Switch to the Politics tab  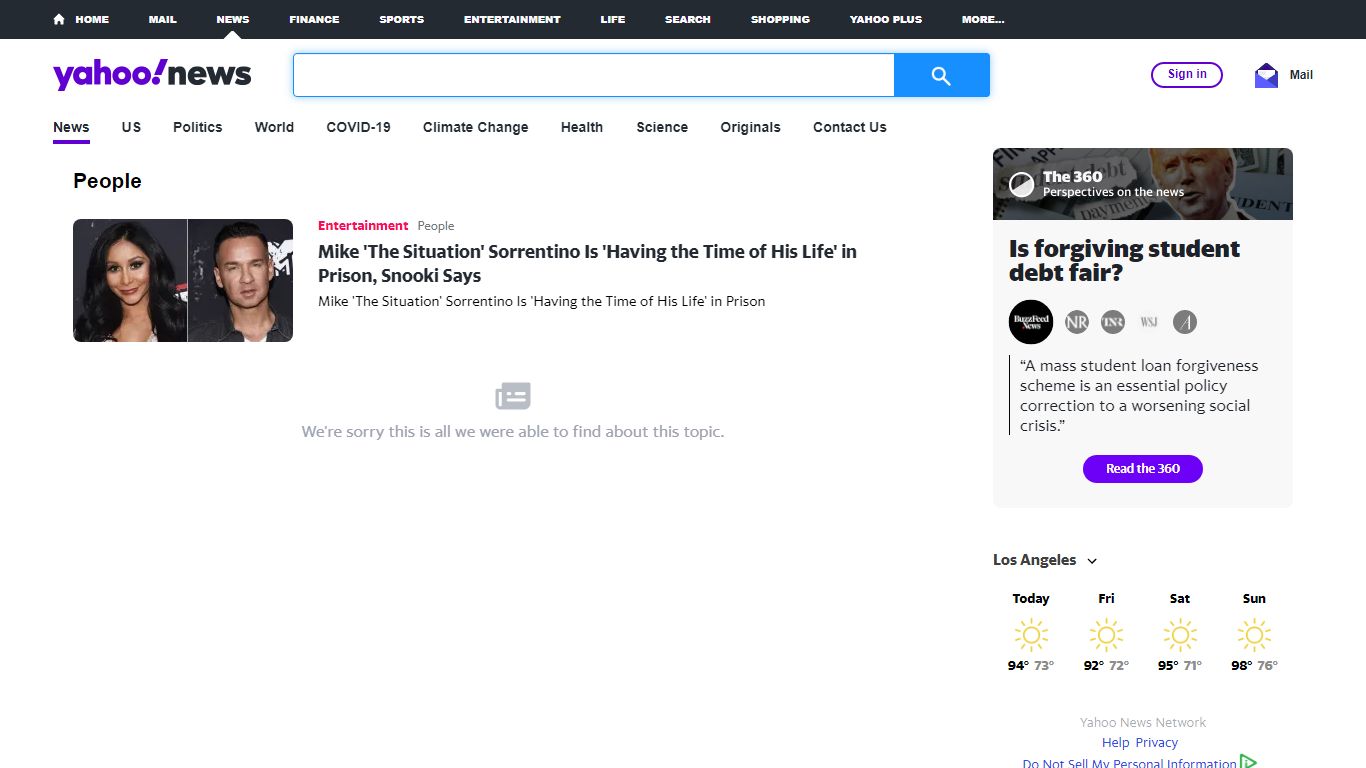click(x=198, y=127)
